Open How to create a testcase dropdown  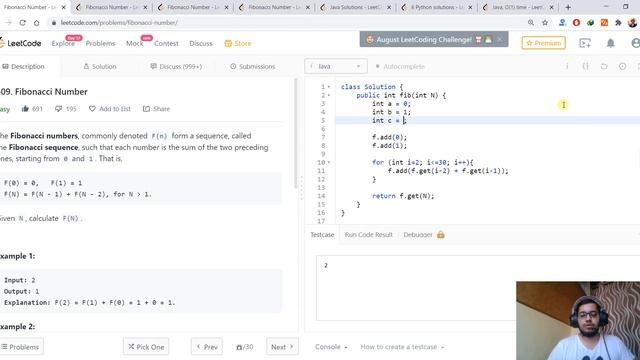point(402,347)
